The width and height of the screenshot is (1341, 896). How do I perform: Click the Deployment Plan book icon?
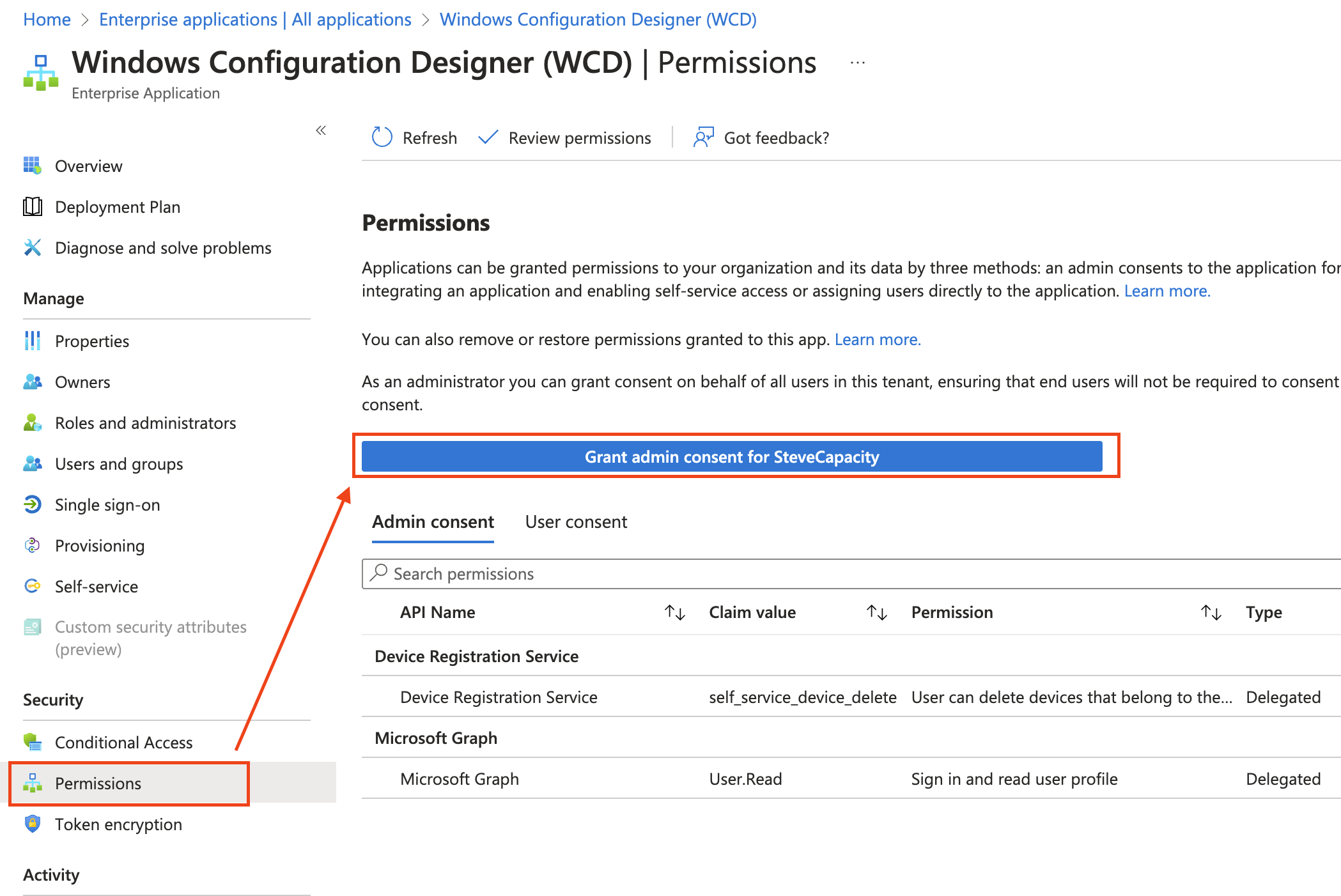tap(33, 206)
